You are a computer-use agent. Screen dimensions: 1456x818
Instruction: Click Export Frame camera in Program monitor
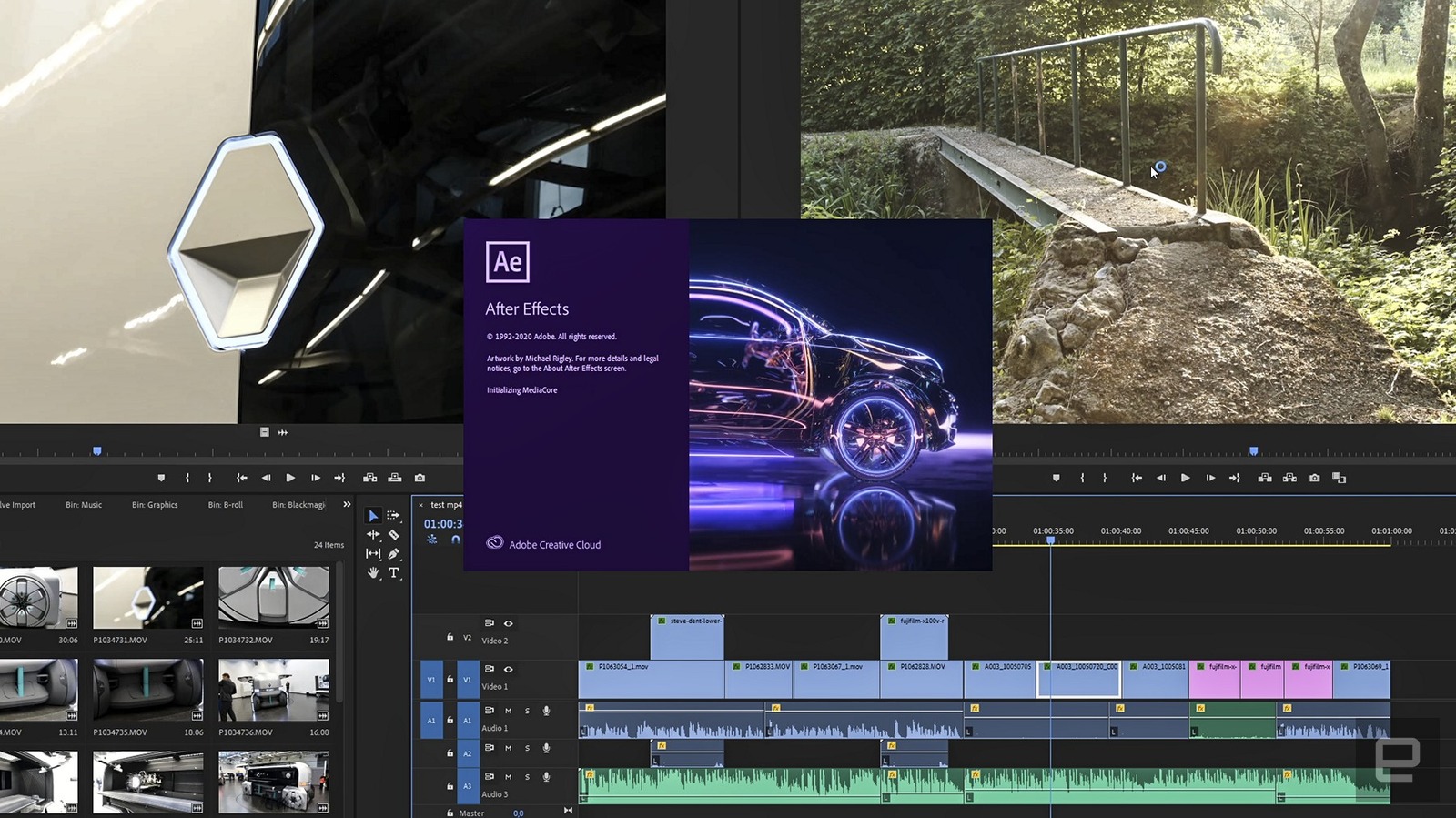[x=1314, y=478]
